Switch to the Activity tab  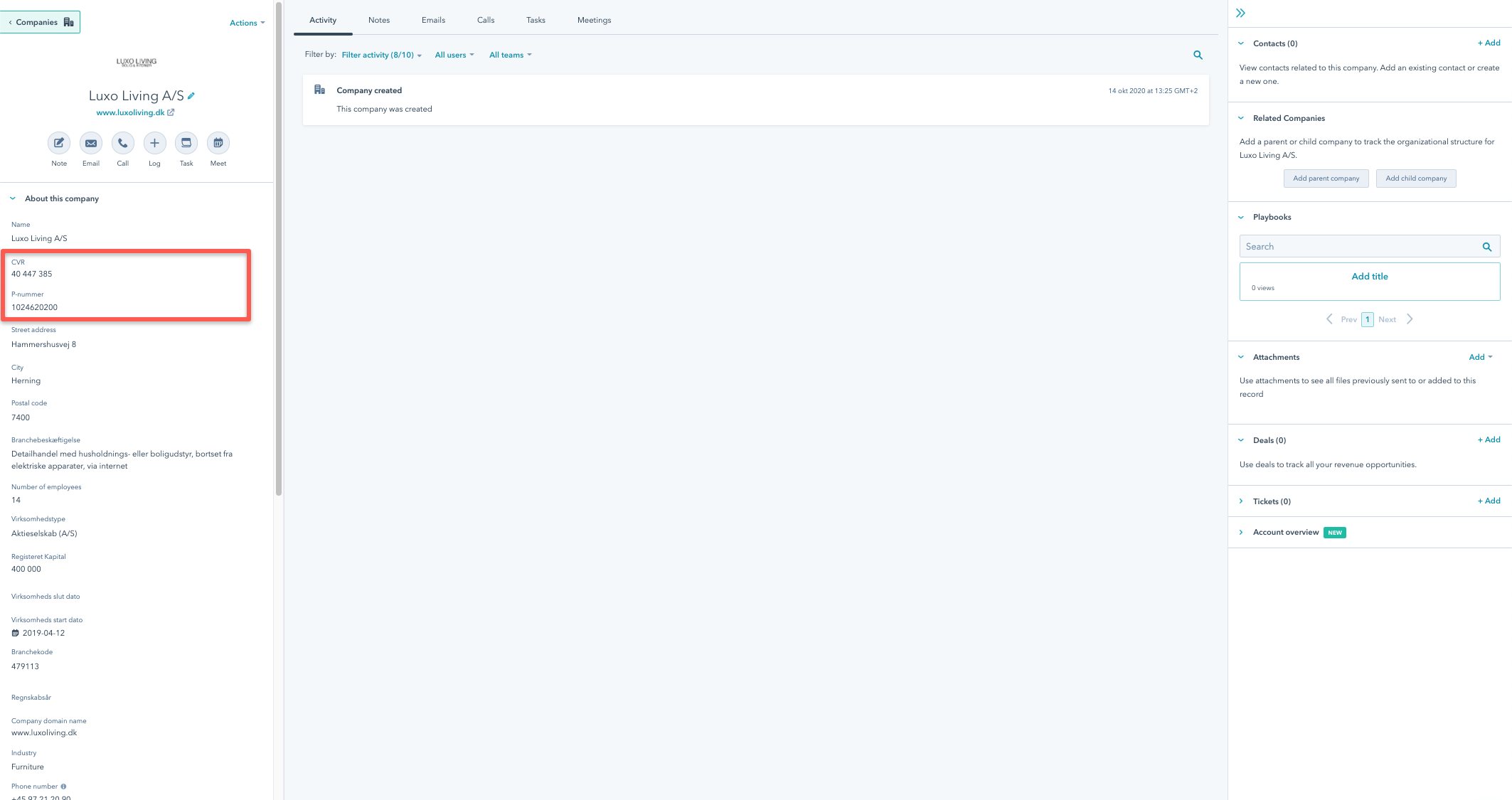323,20
